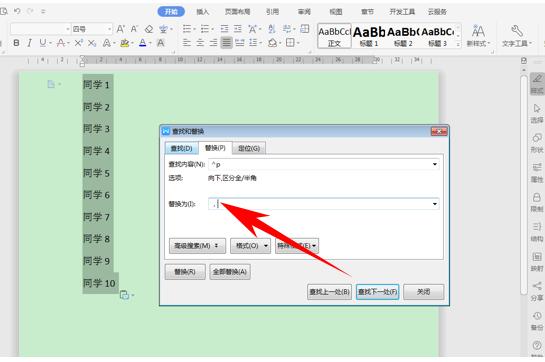
Task: Switch to the 定位(G) tab in dialog
Action: 249,148
